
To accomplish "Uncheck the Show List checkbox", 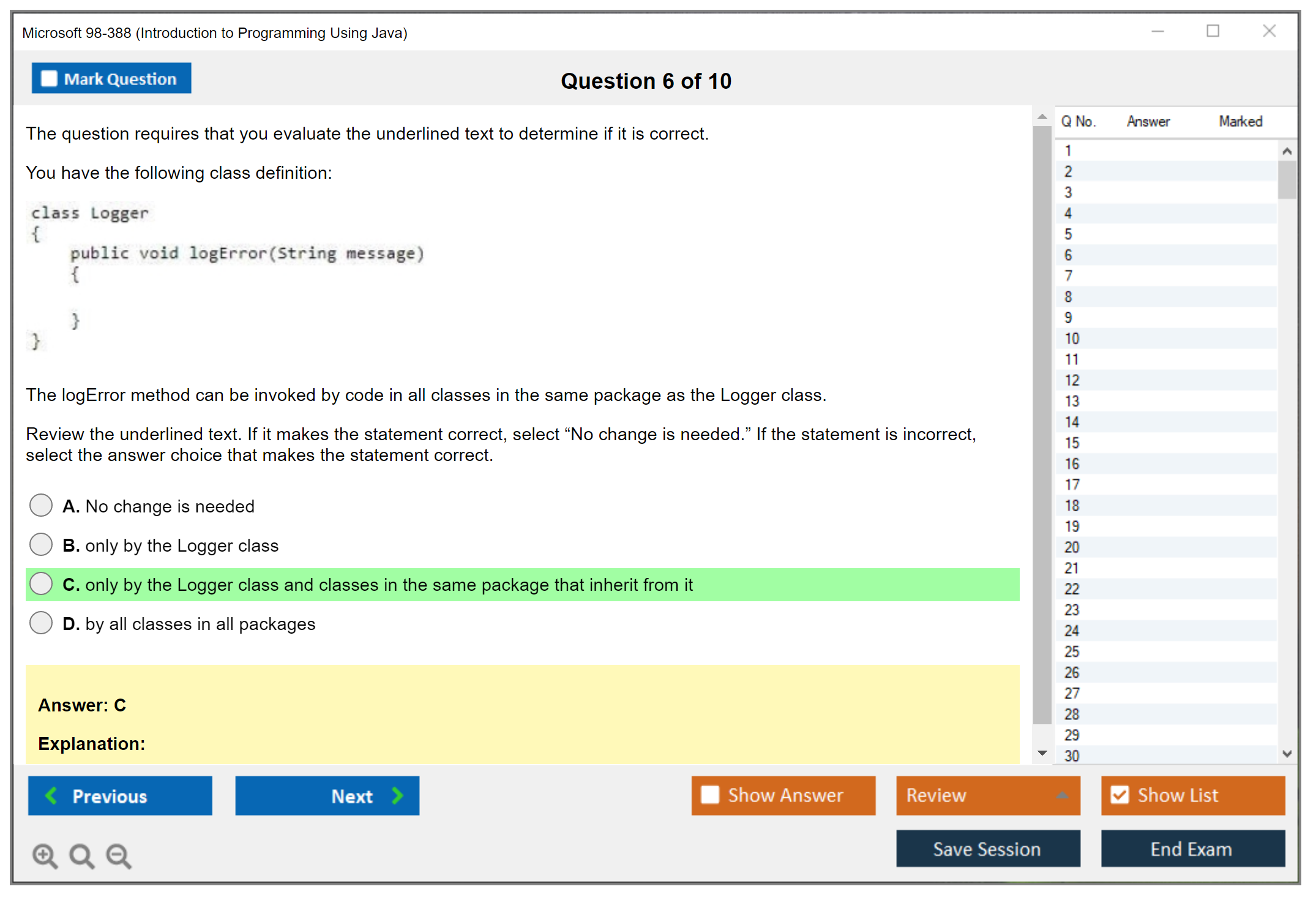I will tap(1120, 795).
